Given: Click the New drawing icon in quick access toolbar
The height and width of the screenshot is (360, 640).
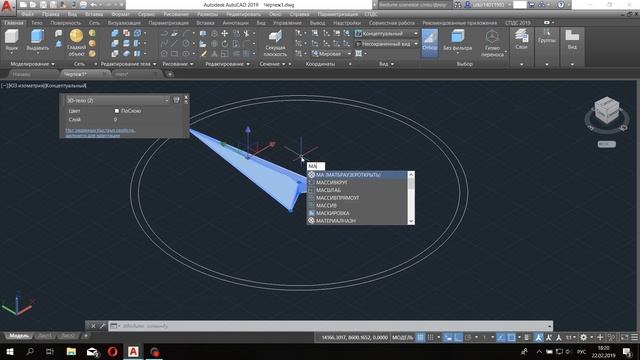Looking at the screenshot, I should click(23, 5).
